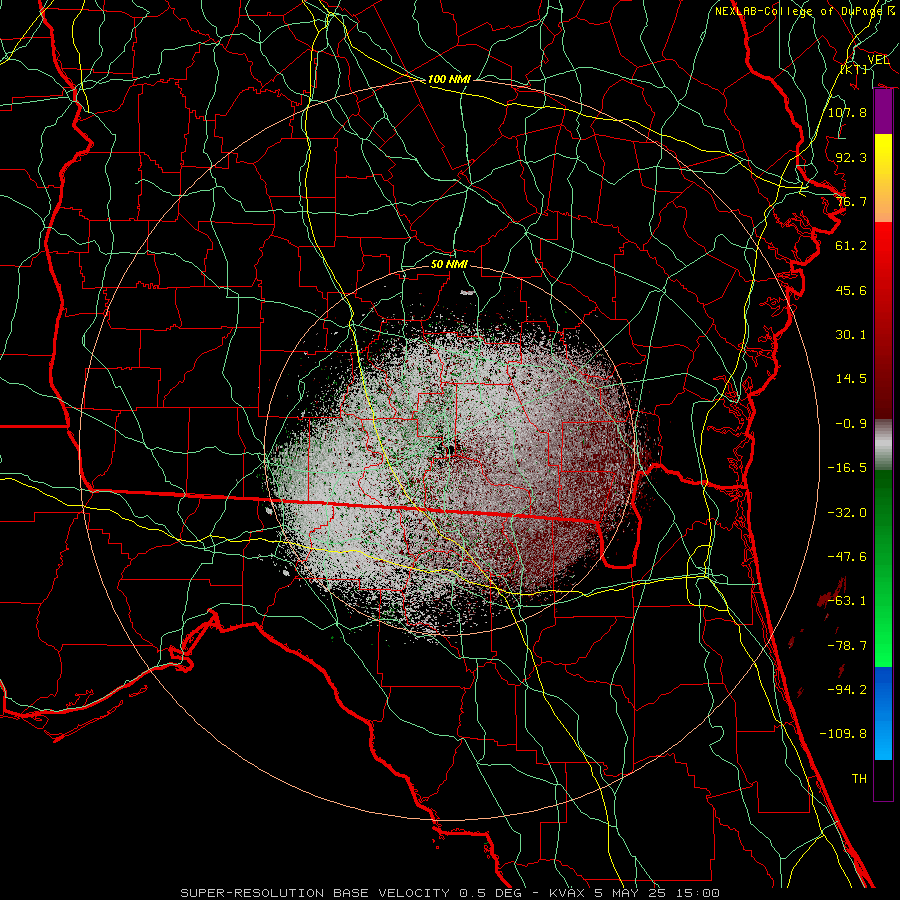Viewport: 900px width, 900px height.
Task: Pick the purple segment of the velocity scale
Action: point(883,112)
